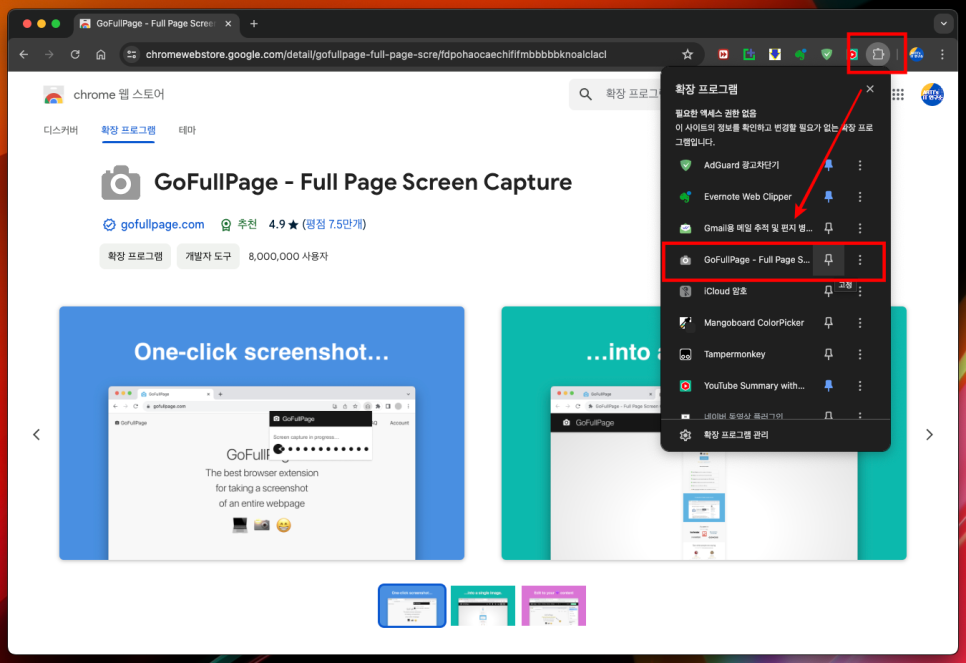Unpin Evernote Web Clipper from toolbar
Image resolution: width=966 pixels, height=663 pixels.
pos(828,197)
